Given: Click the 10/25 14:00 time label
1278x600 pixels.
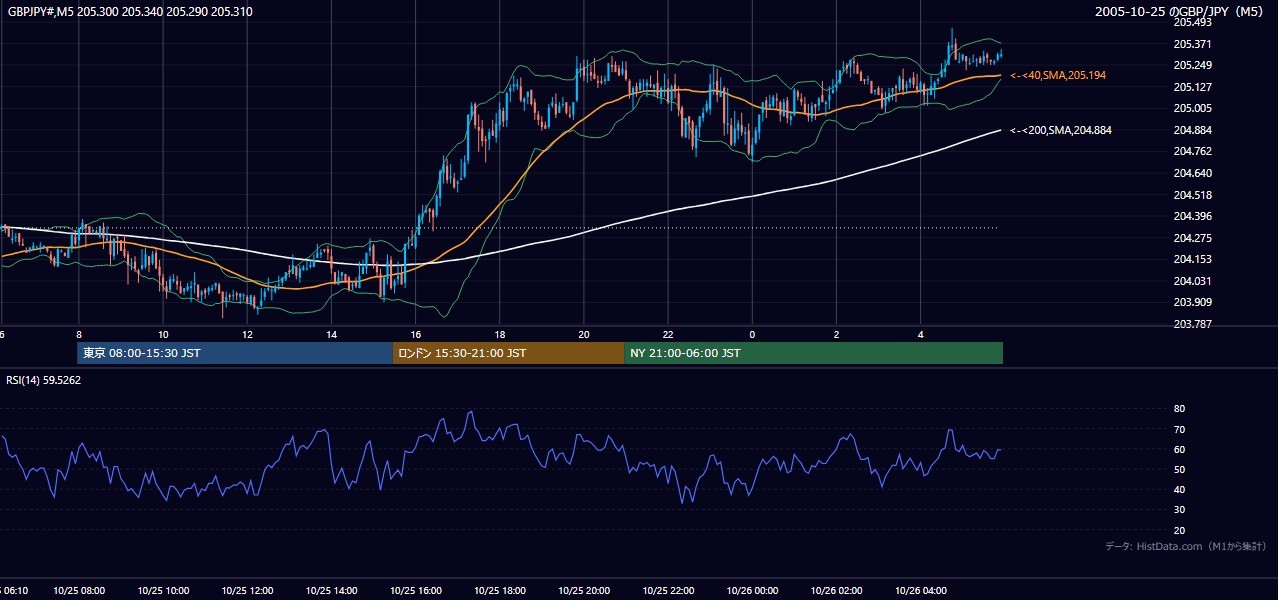Looking at the screenshot, I should (331, 591).
